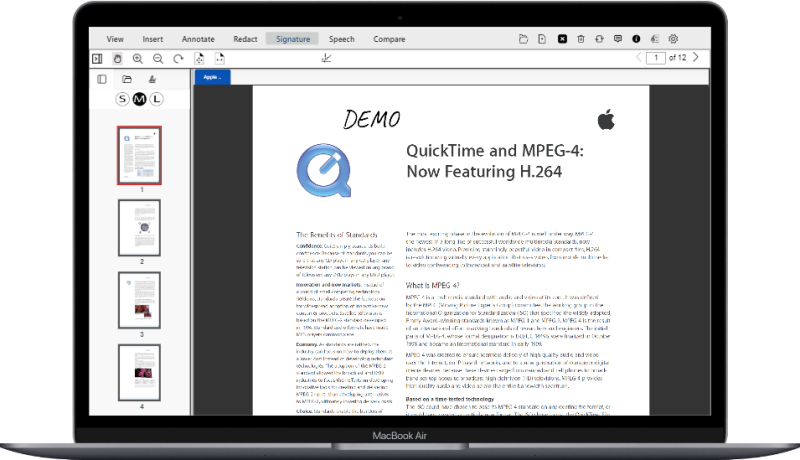Viewport: 800px width, 460px height.
Task: Click the zoom out magnifier
Action: tap(158, 59)
